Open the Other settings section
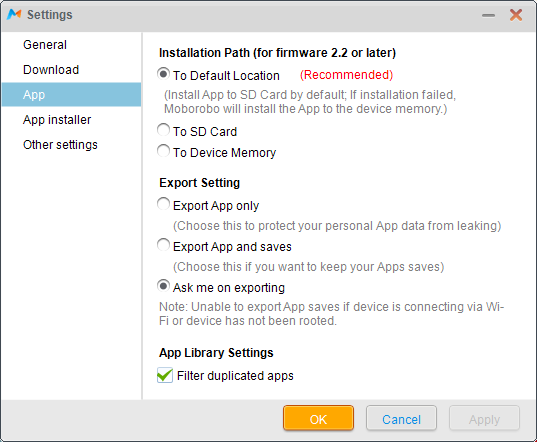This screenshot has height=442, width=537. pos(60,145)
